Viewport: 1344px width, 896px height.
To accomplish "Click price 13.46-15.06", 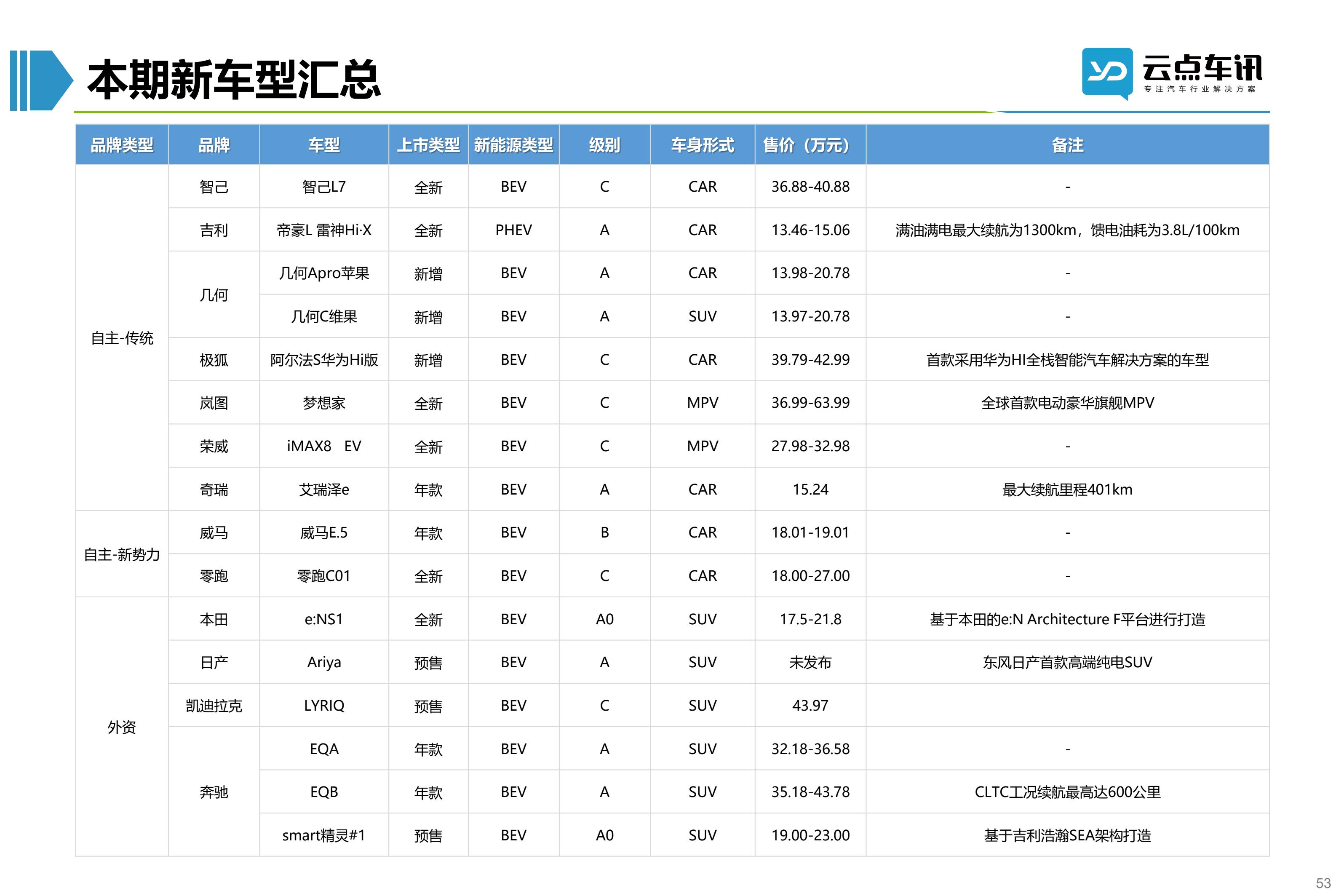I will pos(810,230).
